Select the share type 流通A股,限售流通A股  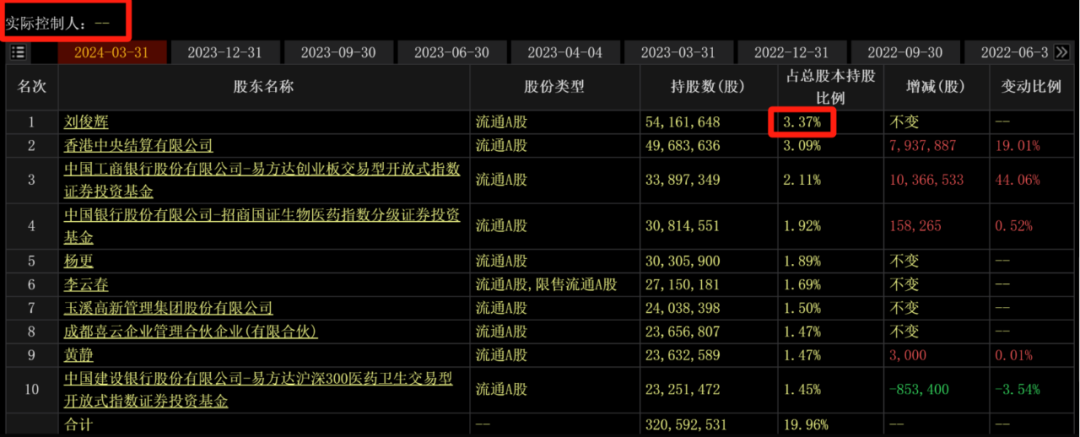tap(546, 285)
